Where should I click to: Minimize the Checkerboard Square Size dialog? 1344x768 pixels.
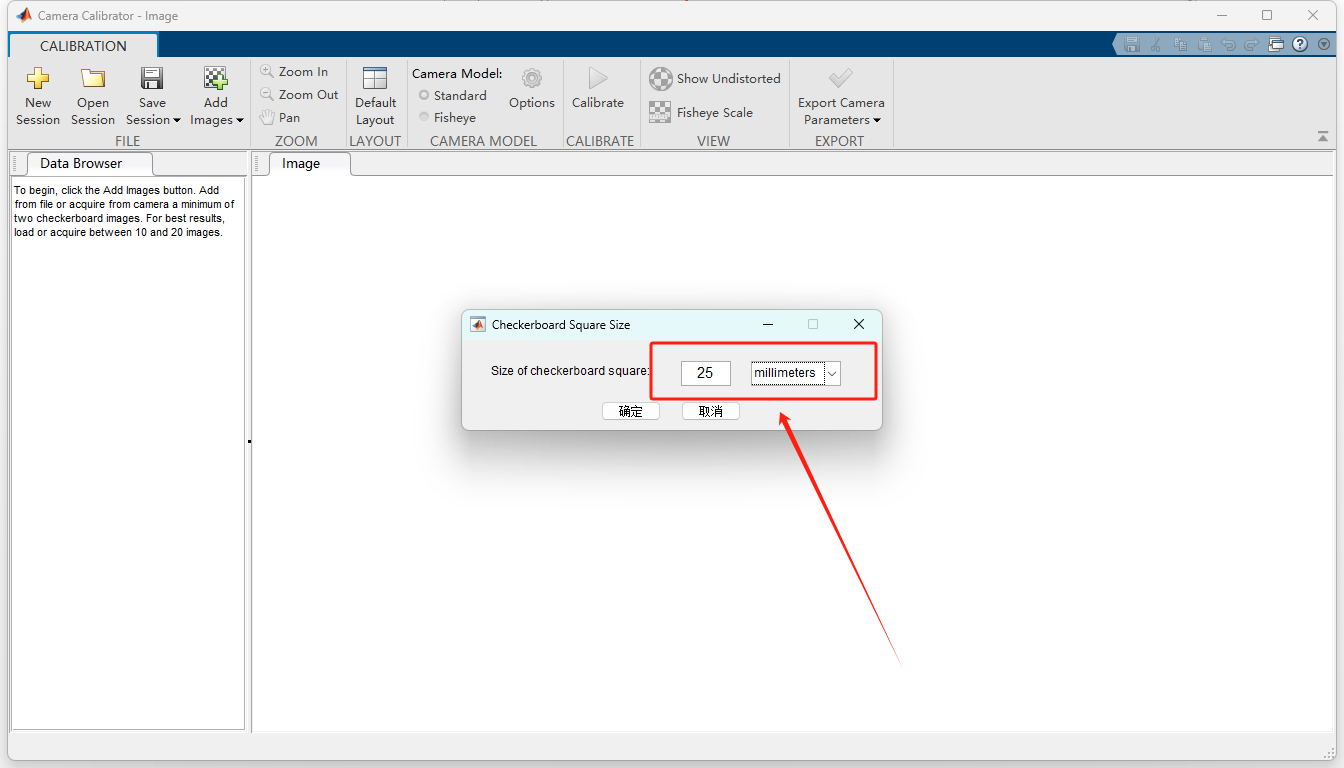(x=768, y=324)
